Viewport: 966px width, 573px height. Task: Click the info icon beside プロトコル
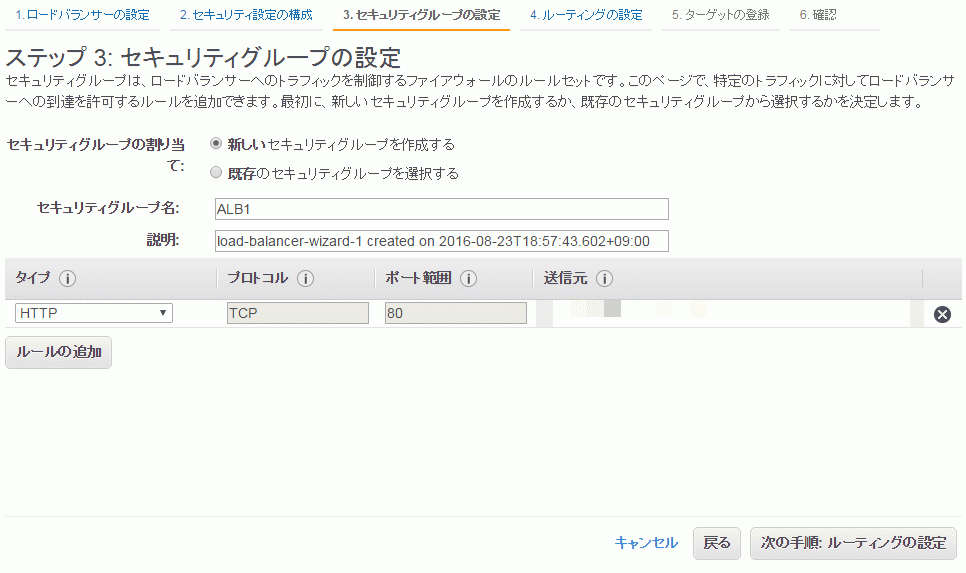tap(306, 278)
